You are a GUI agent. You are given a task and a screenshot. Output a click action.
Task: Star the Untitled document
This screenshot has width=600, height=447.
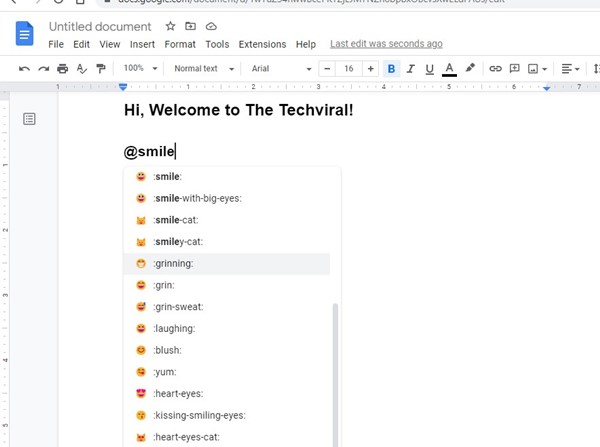[170, 26]
